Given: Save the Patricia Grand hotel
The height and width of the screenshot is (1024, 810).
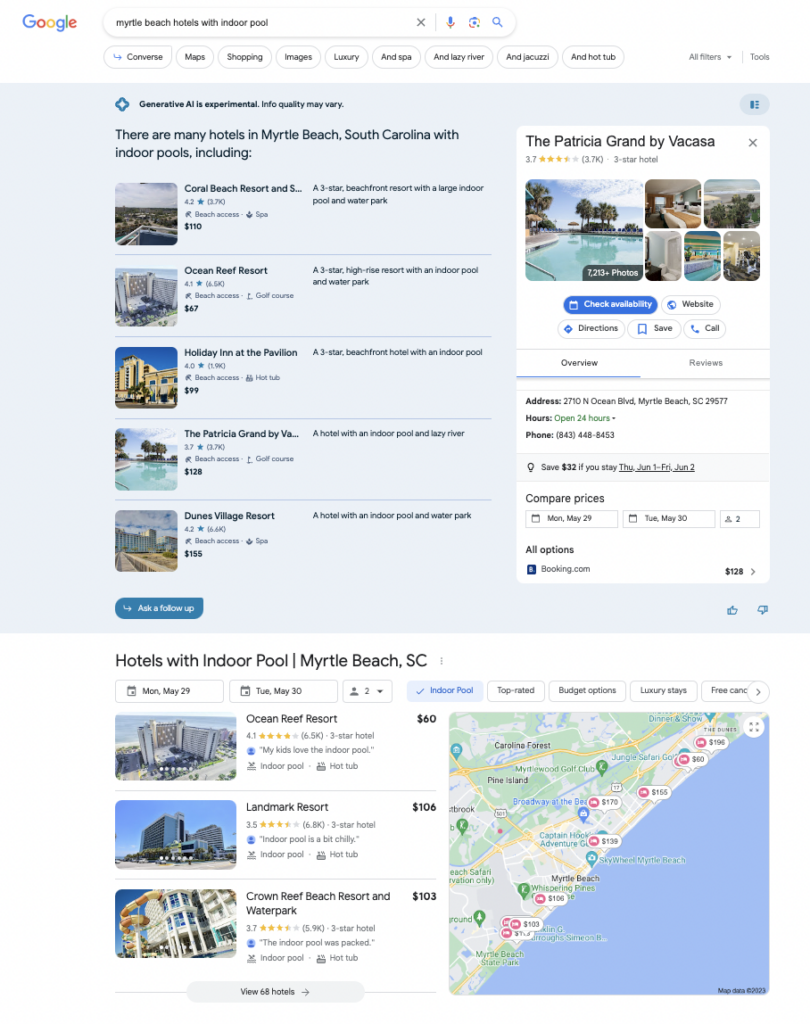Looking at the screenshot, I should point(655,328).
